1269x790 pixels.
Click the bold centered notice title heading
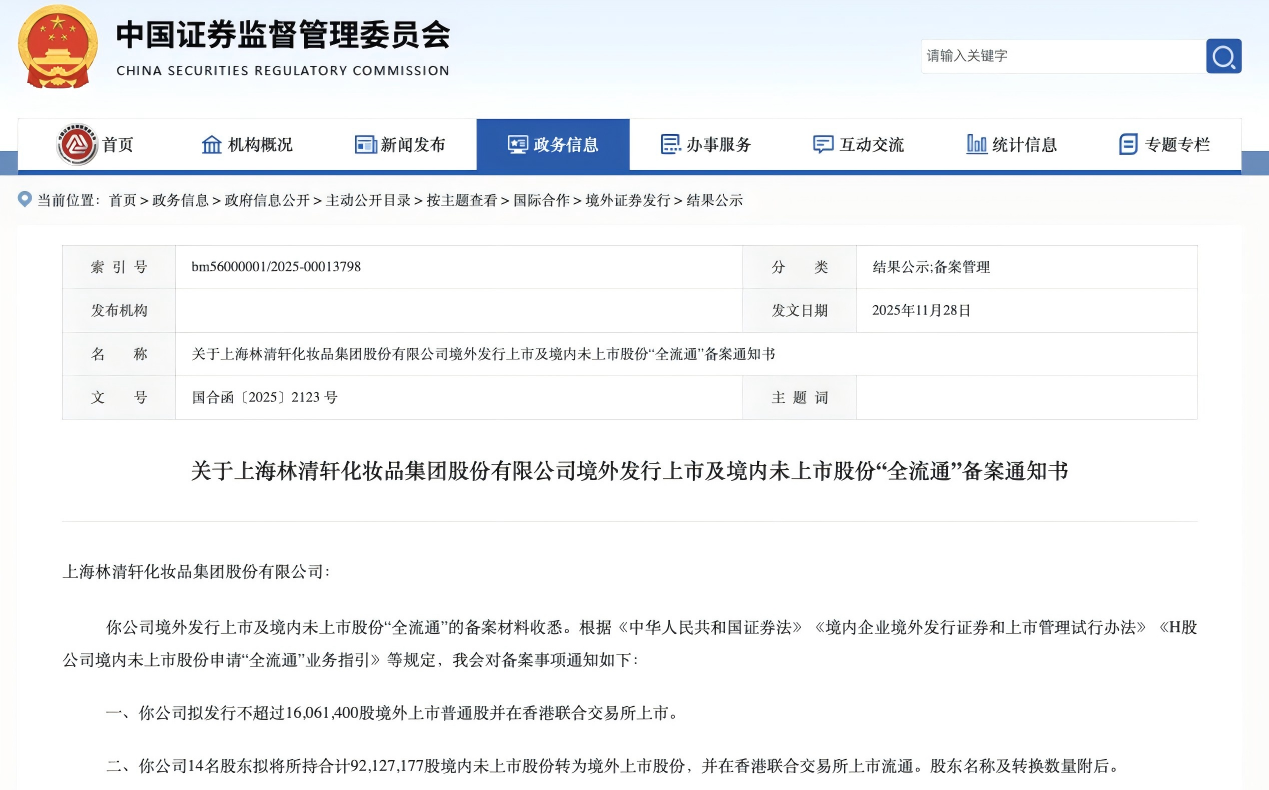(x=629, y=471)
